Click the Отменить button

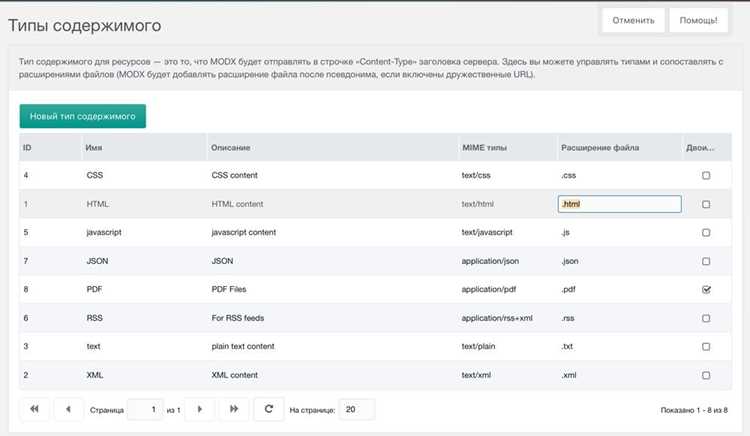coord(633,20)
